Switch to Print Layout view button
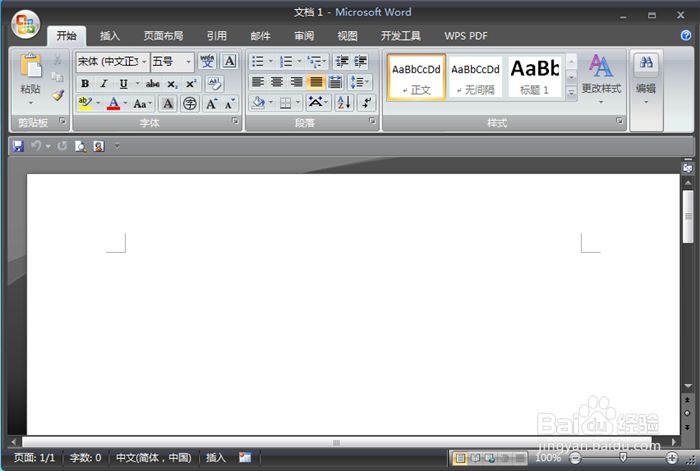The image size is (700, 471). pos(460,458)
